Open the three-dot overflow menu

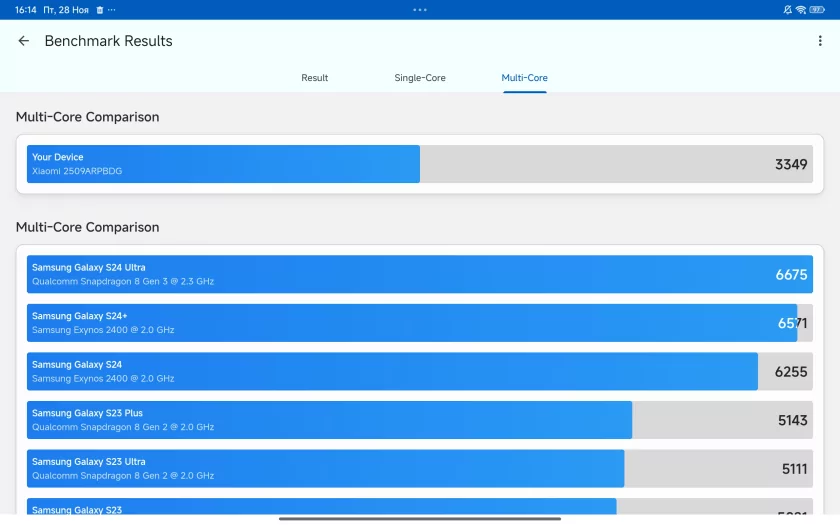[x=820, y=41]
